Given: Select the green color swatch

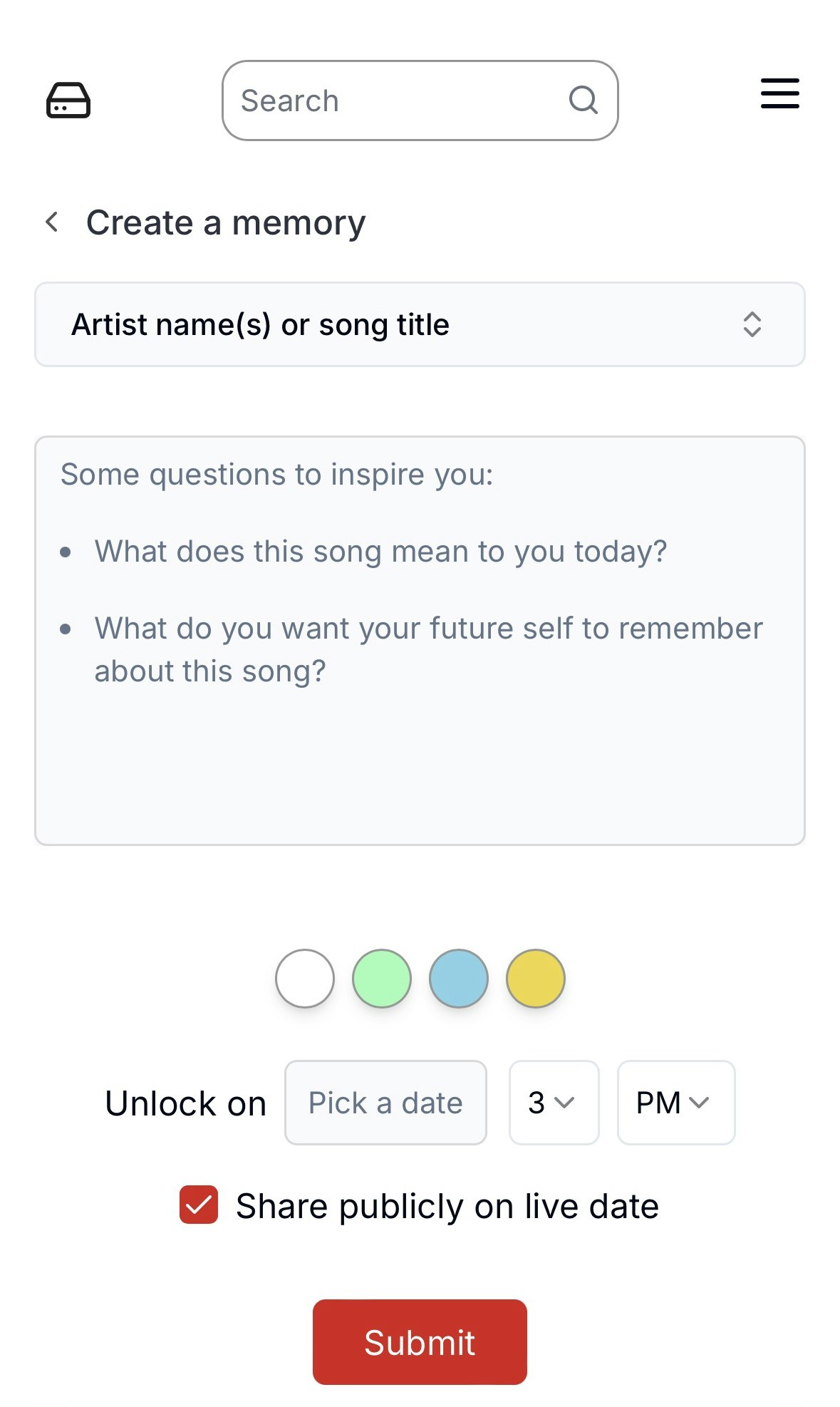Looking at the screenshot, I should [382, 979].
